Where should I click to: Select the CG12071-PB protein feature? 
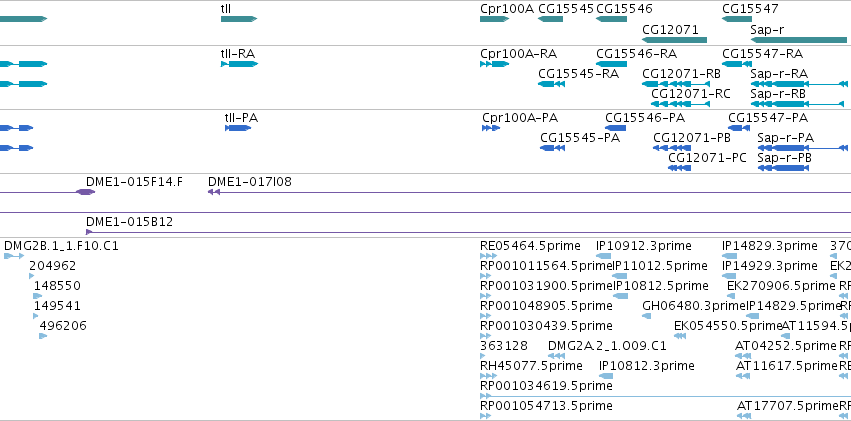672,148
